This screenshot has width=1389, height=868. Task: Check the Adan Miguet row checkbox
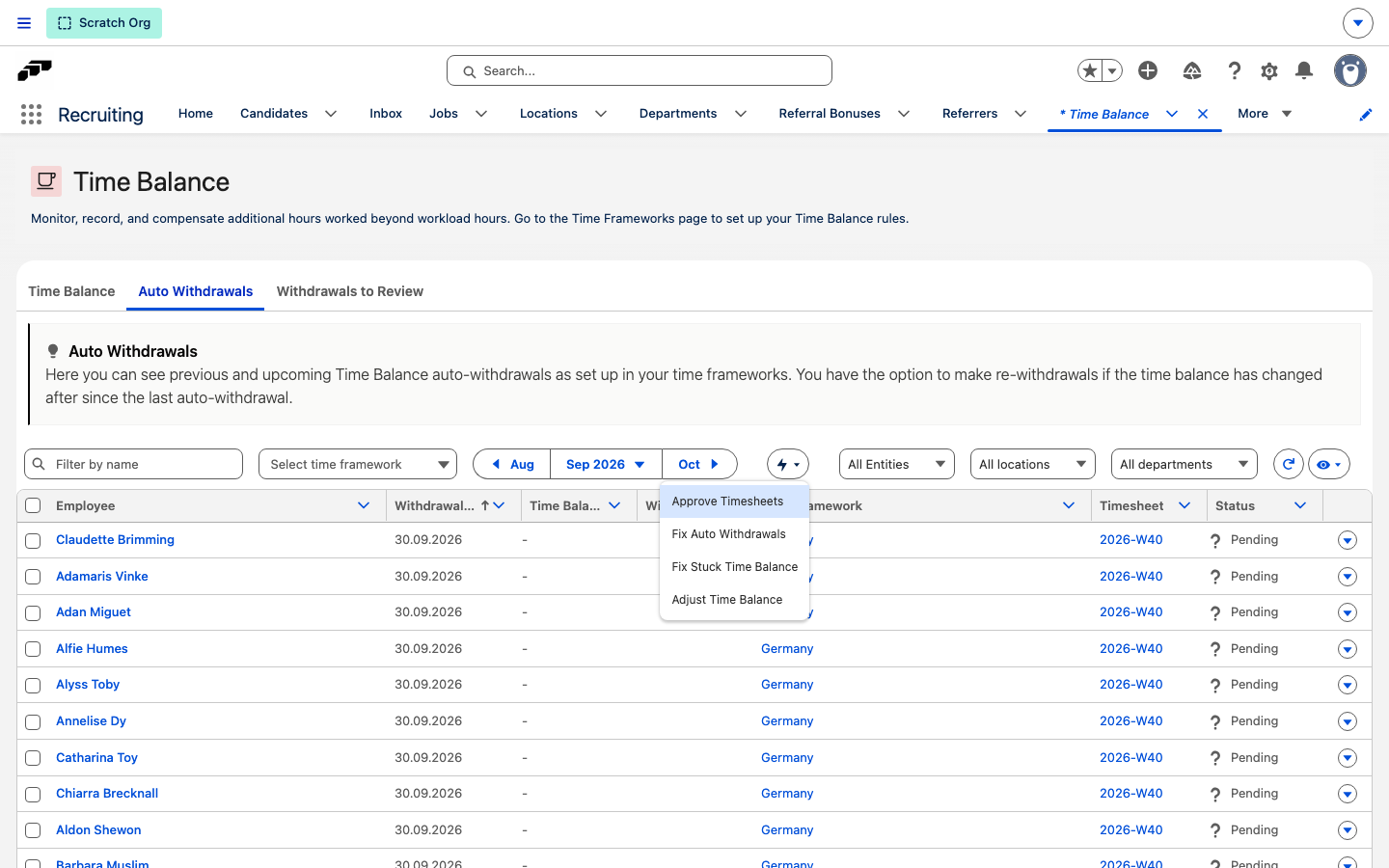[33, 613]
